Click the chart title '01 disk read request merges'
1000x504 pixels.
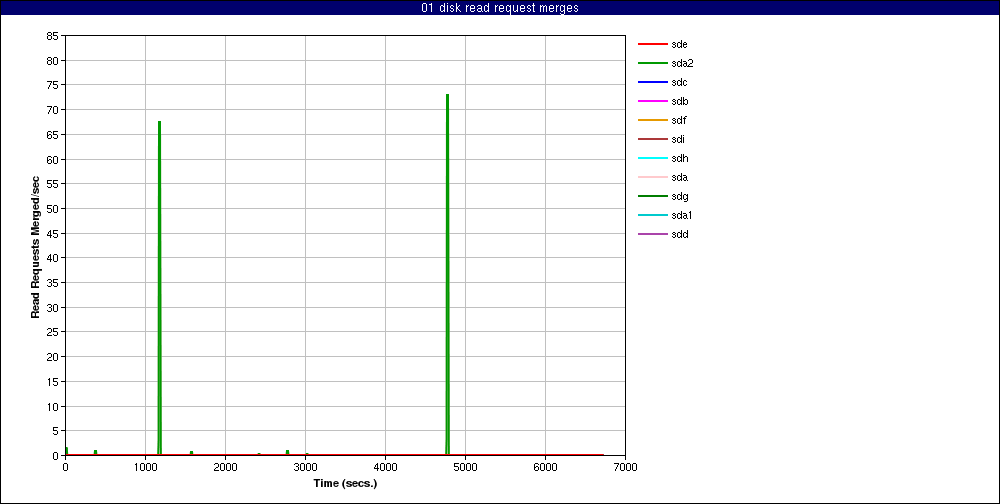click(x=499, y=8)
